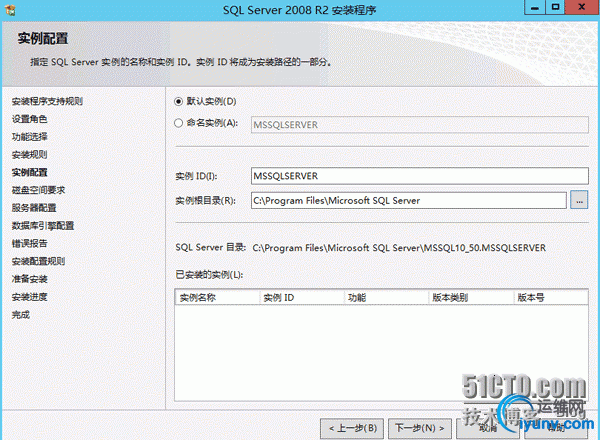Screen dimensions: 600x440
Task: Select the 磁盘空间要求 step
Action: point(38,190)
